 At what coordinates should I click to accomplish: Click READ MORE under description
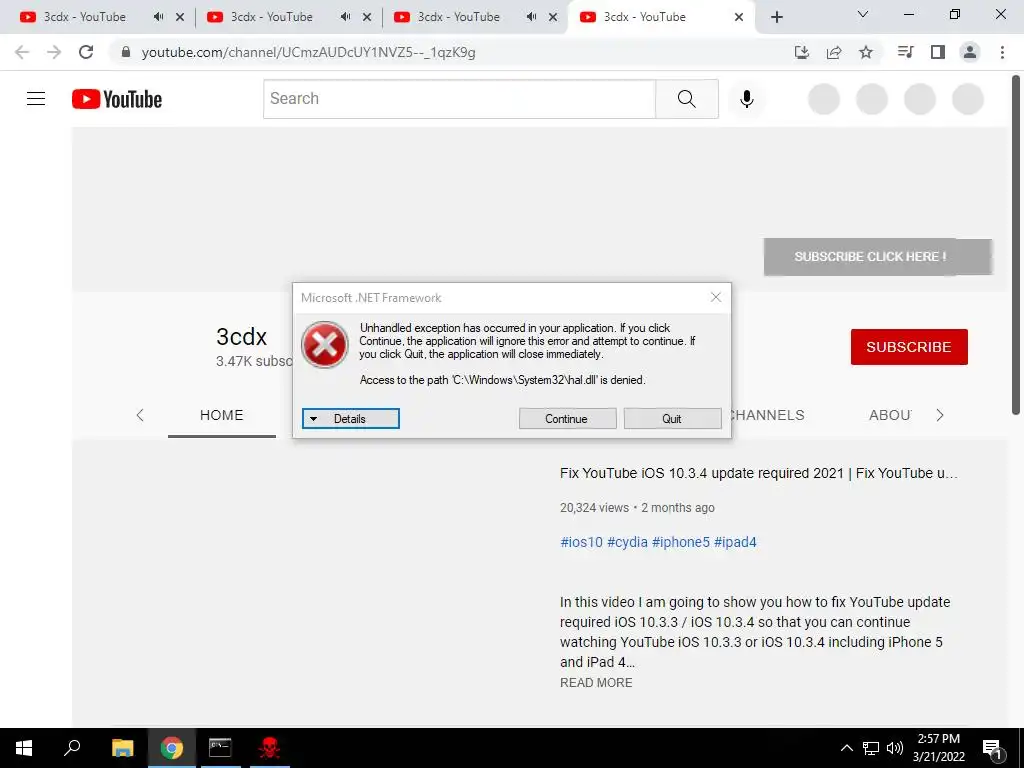(596, 682)
